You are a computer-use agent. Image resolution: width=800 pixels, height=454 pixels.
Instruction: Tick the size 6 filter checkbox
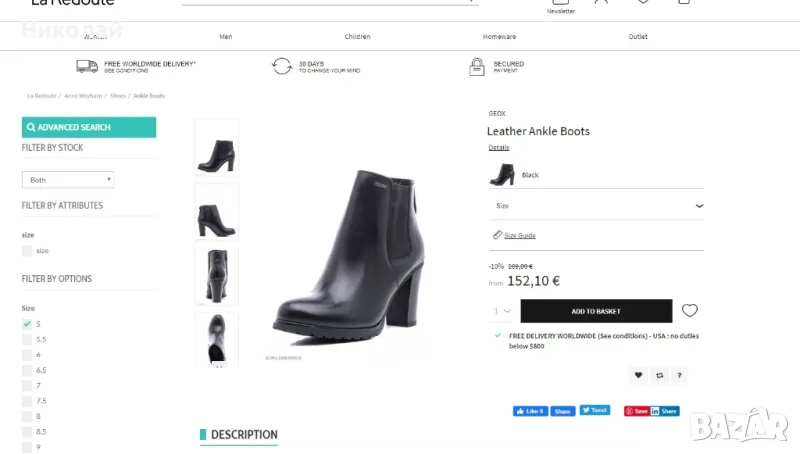(x=27, y=355)
